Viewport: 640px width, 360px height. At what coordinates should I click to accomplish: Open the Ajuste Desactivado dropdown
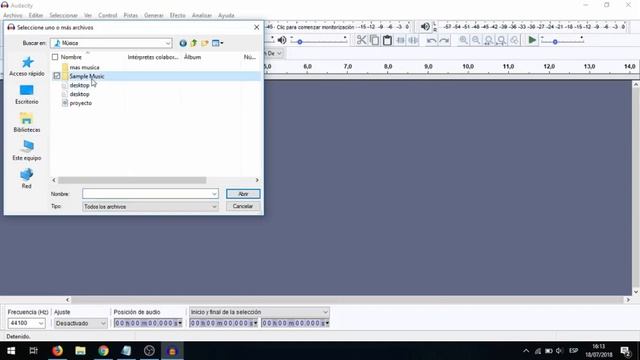point(81,323)
